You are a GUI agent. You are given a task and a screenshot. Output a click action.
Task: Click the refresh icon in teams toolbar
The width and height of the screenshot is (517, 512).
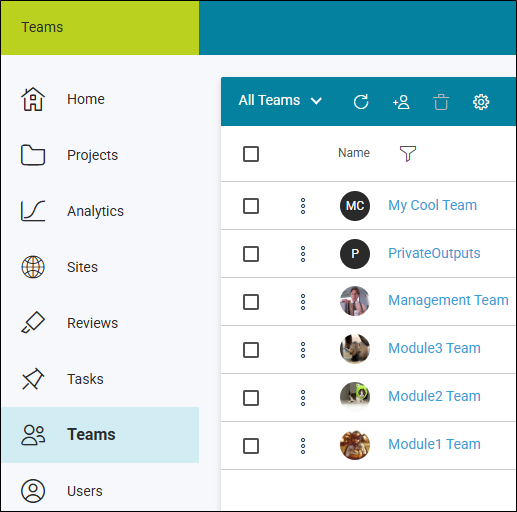pyautogui.click(x=361, y=102)
